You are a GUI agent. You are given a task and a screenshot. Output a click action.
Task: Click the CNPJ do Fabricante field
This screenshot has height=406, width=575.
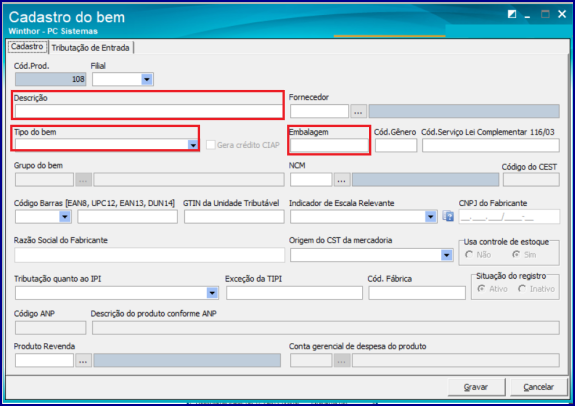[509, 217]
